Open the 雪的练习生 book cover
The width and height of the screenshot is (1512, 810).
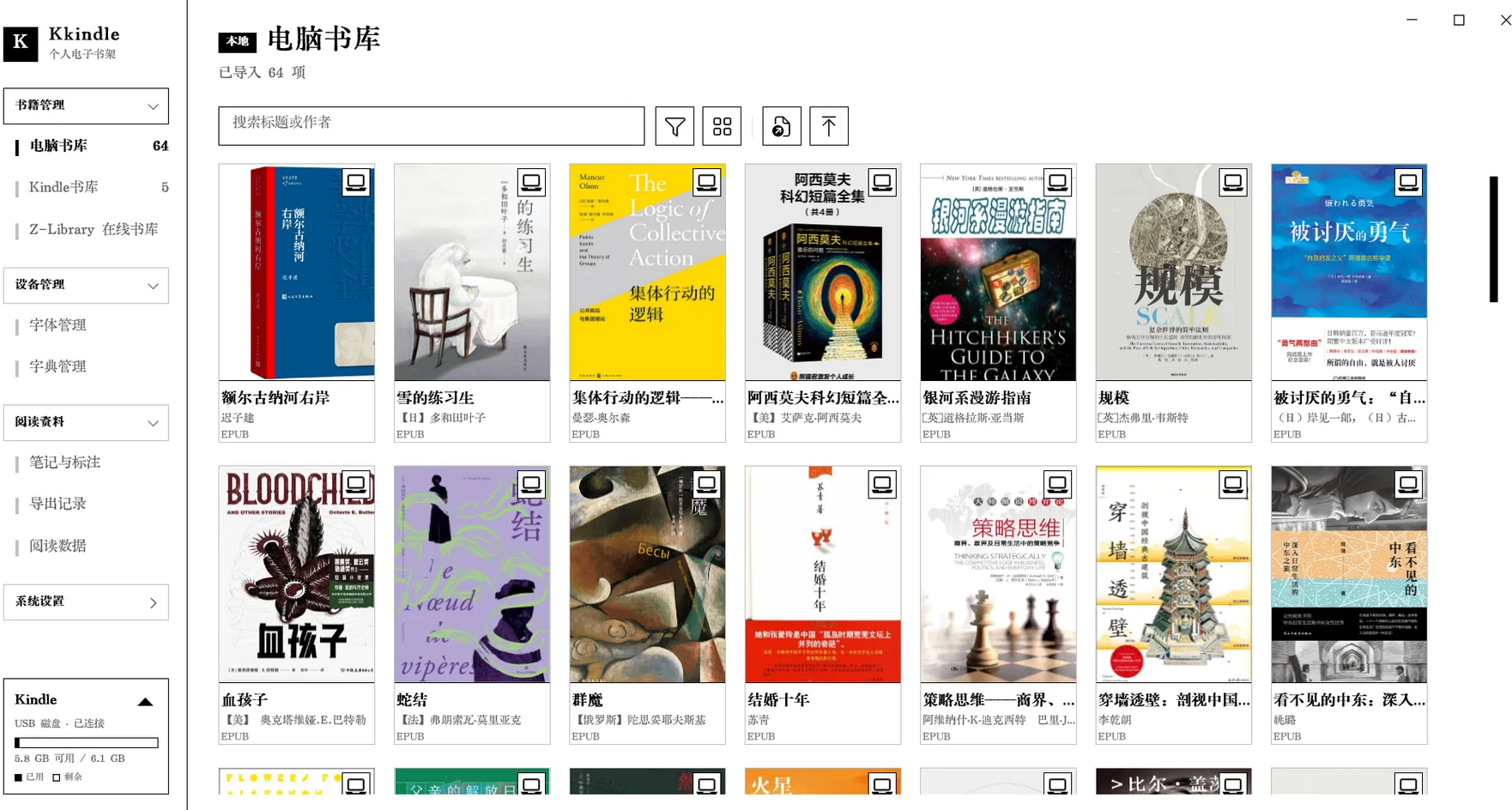472,273
